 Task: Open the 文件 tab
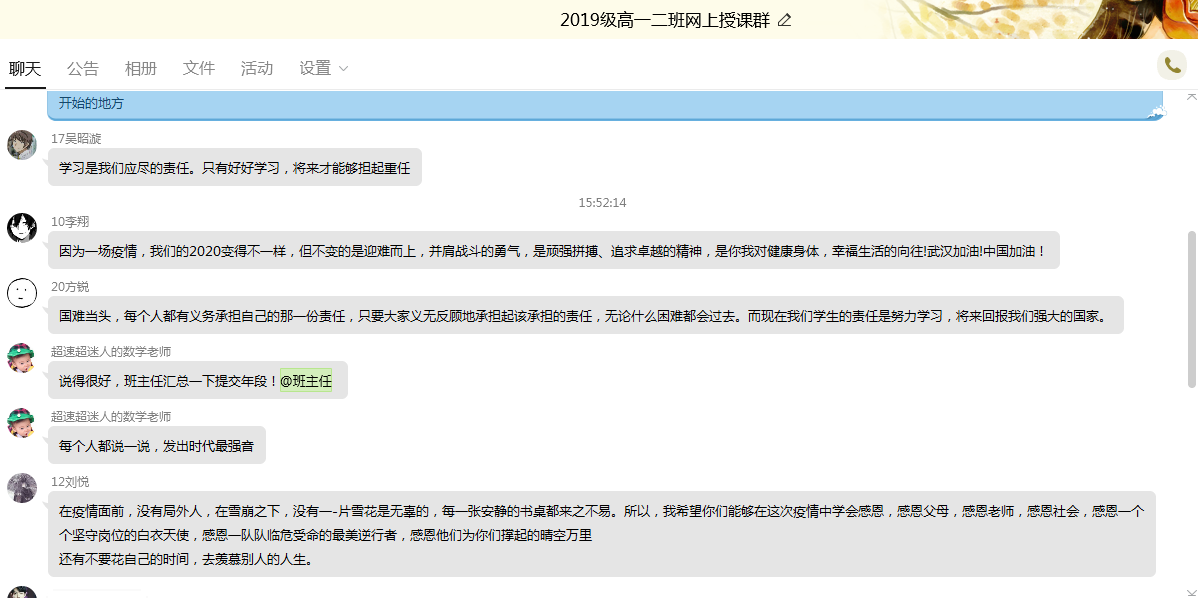pos(199,69)
